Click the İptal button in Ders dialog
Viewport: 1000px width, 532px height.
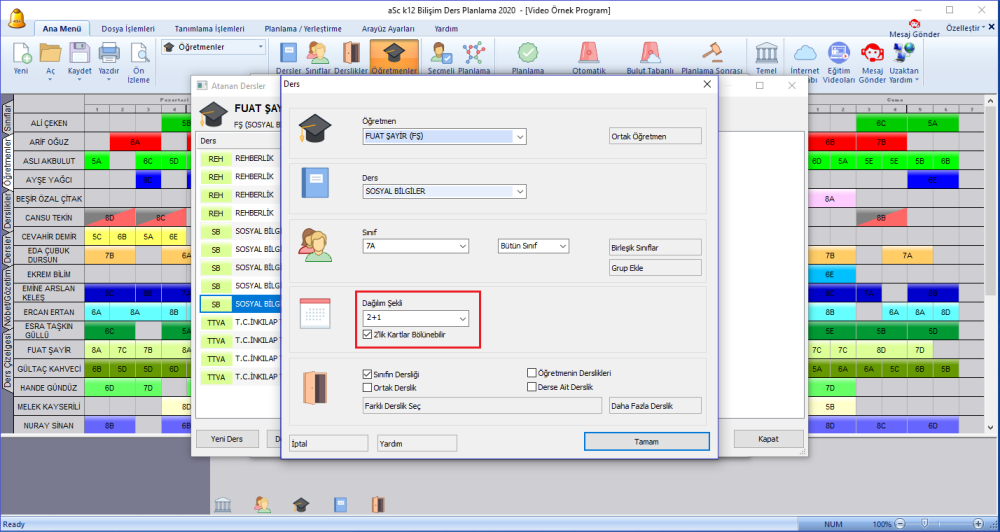tap(328, 443)
